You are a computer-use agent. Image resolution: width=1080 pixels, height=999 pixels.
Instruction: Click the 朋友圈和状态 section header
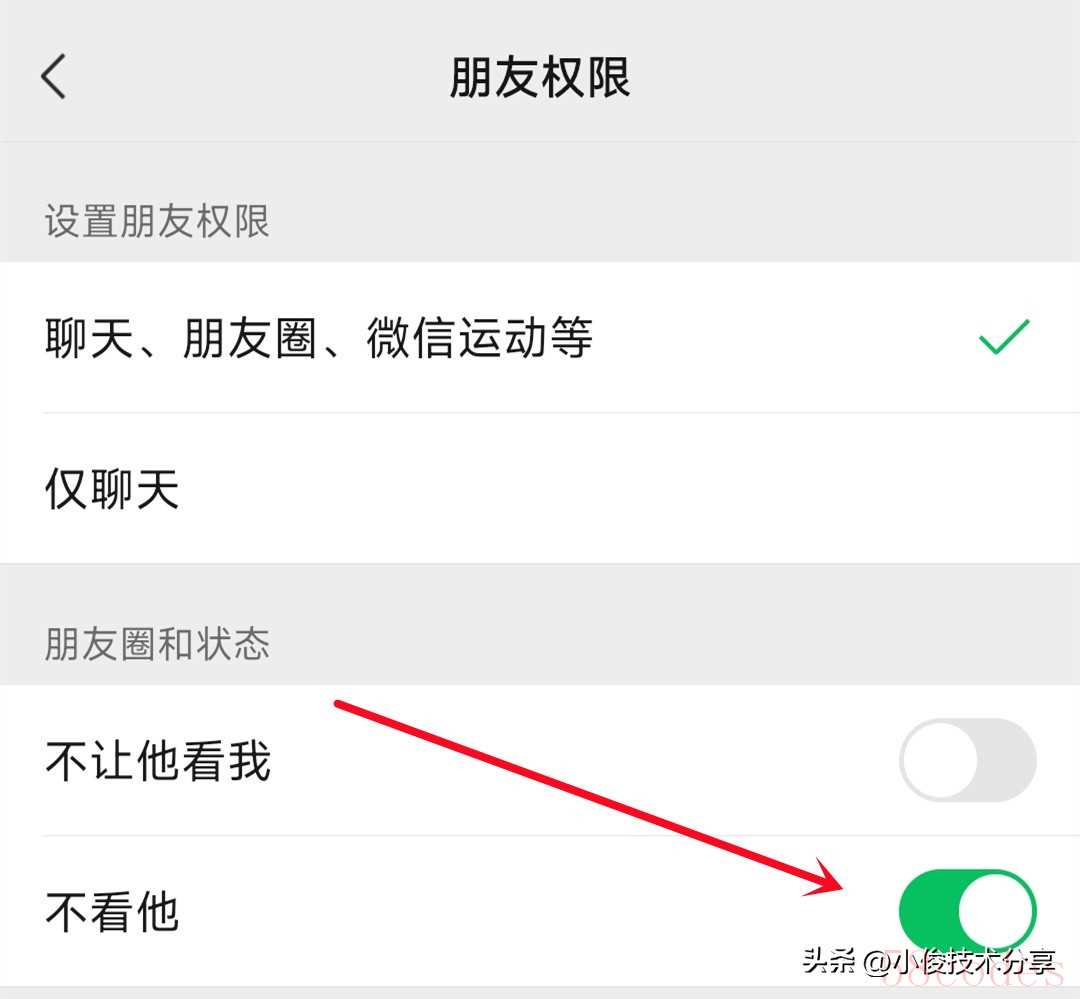(x=157, y=644)
